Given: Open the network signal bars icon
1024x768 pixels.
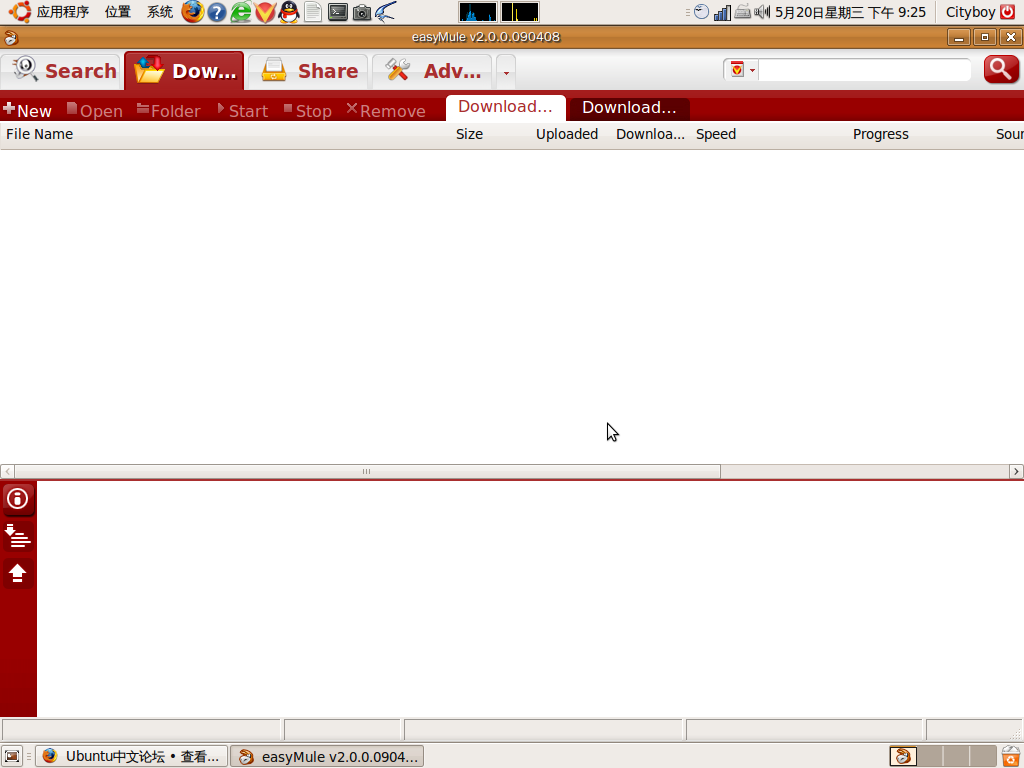Looking at the screenshot, I should tap(722, 12).
